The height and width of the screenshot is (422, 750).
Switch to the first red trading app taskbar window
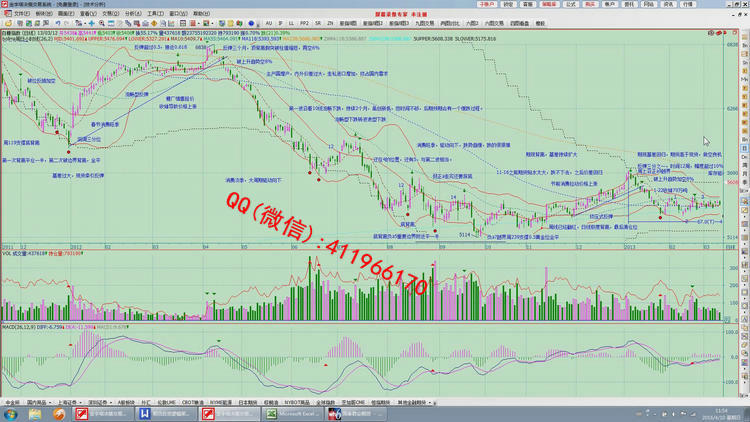103,414
